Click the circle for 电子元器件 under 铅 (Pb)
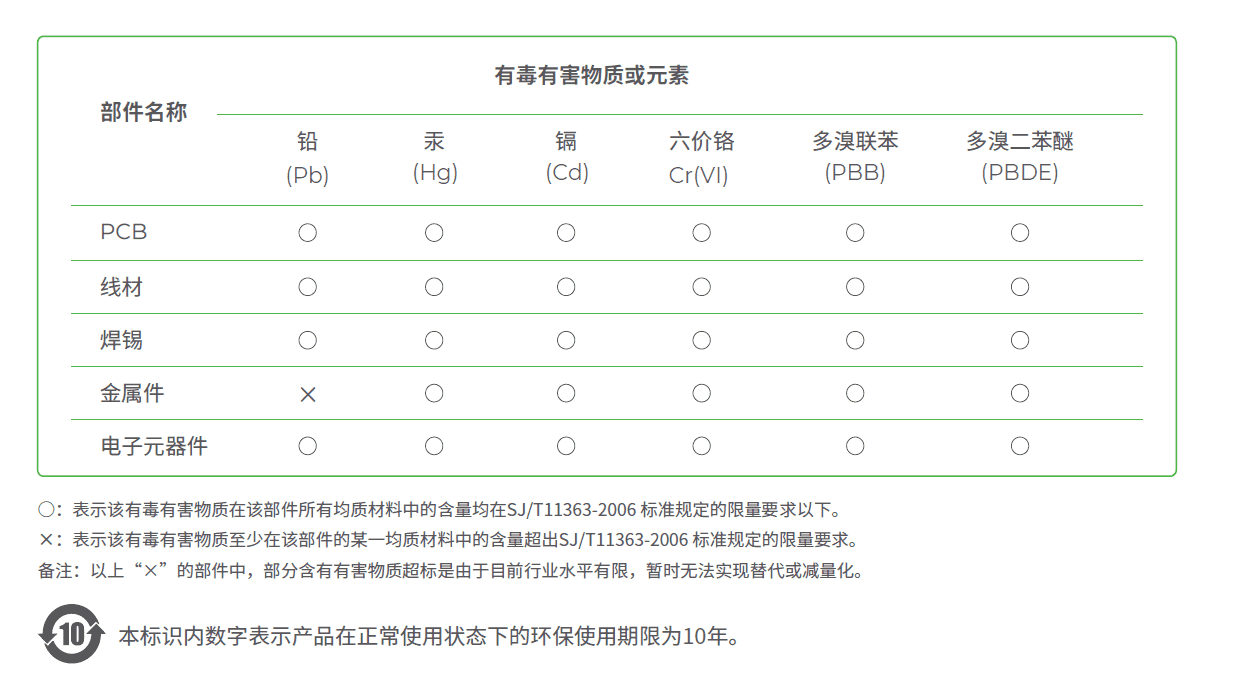Viewport: 1233px width, 682px height. point(308,446)
